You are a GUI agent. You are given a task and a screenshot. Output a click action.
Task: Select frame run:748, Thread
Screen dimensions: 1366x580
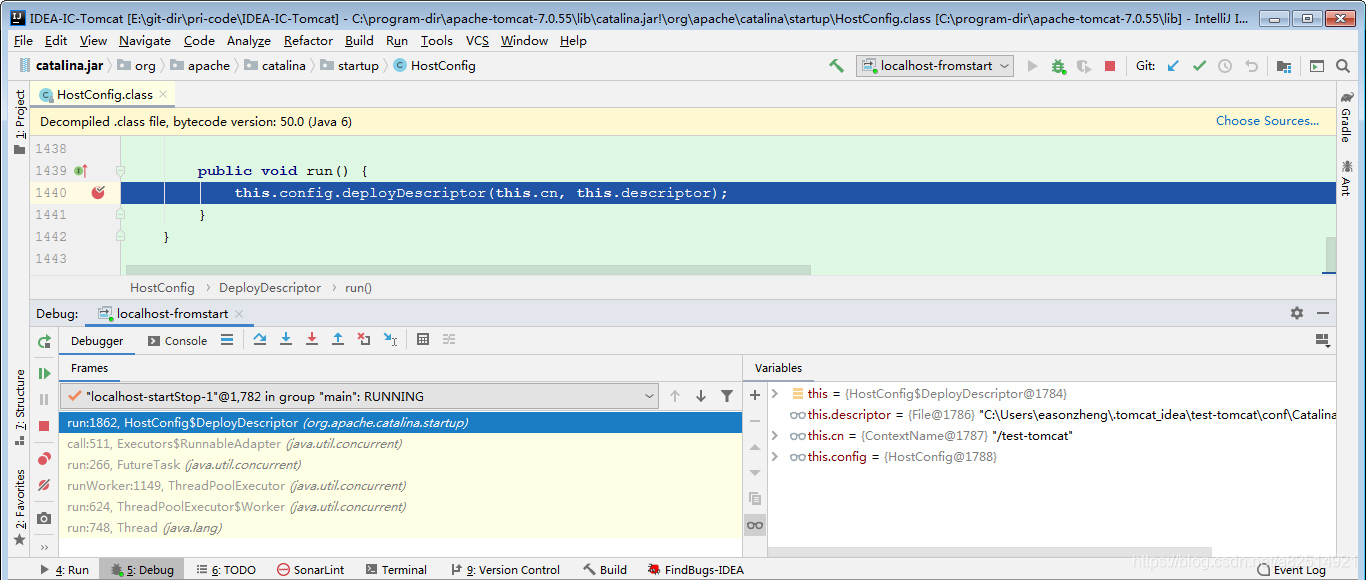click(x=400, y=528)
